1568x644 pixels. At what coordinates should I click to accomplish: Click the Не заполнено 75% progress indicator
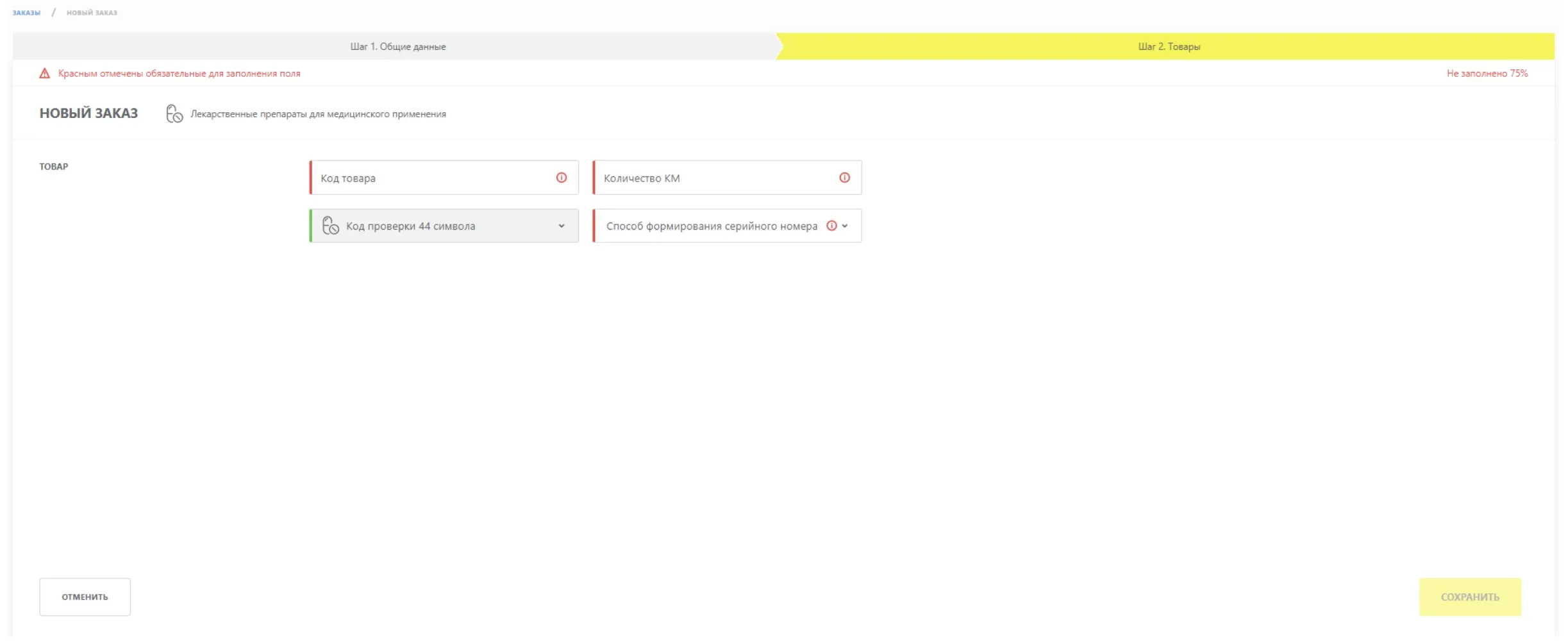tap(1487, 74)
